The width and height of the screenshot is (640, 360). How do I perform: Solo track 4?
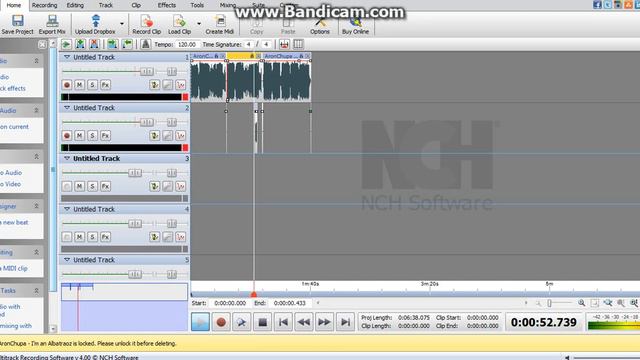(93, 237)
